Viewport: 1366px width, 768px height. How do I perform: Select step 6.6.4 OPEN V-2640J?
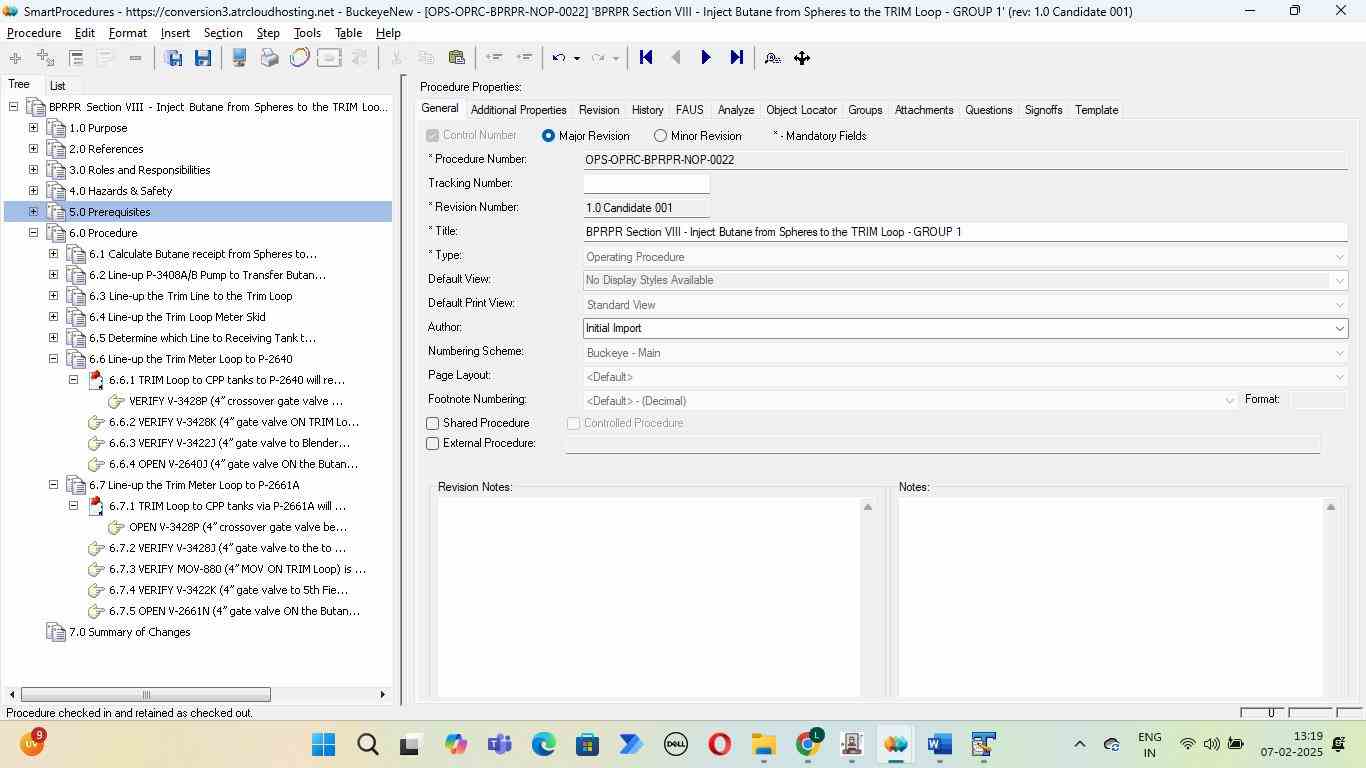(x=233, y=464)
